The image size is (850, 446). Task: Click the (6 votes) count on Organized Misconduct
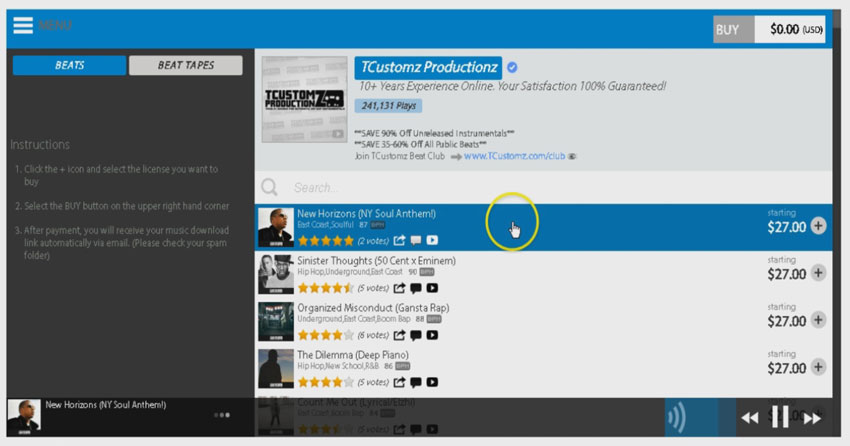coord(373,335)
